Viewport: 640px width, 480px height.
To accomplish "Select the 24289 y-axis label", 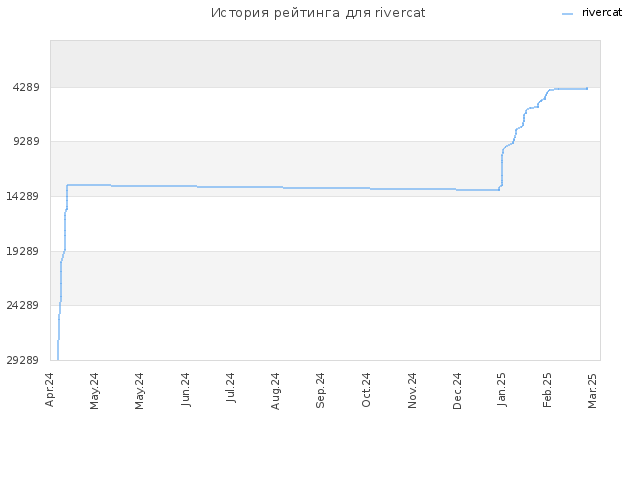I will click(x=22, y=305).
